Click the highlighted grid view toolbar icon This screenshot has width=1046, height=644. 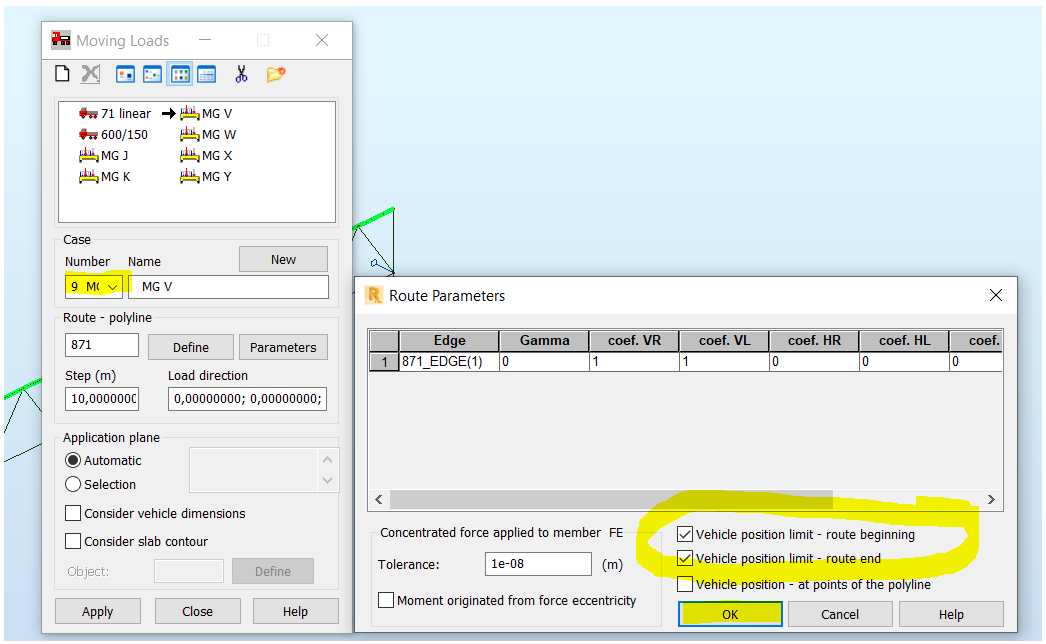coord(179,73)
